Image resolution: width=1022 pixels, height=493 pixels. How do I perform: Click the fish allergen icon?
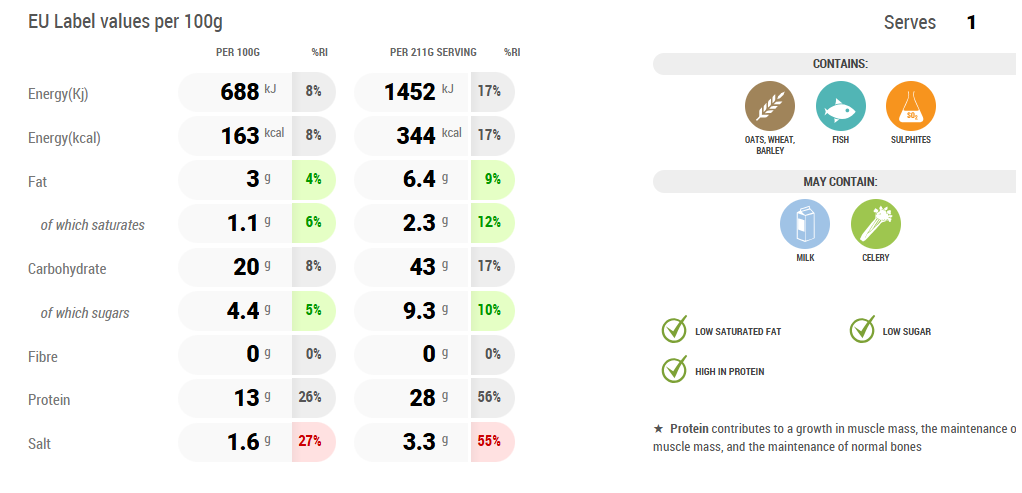(841, 106)
